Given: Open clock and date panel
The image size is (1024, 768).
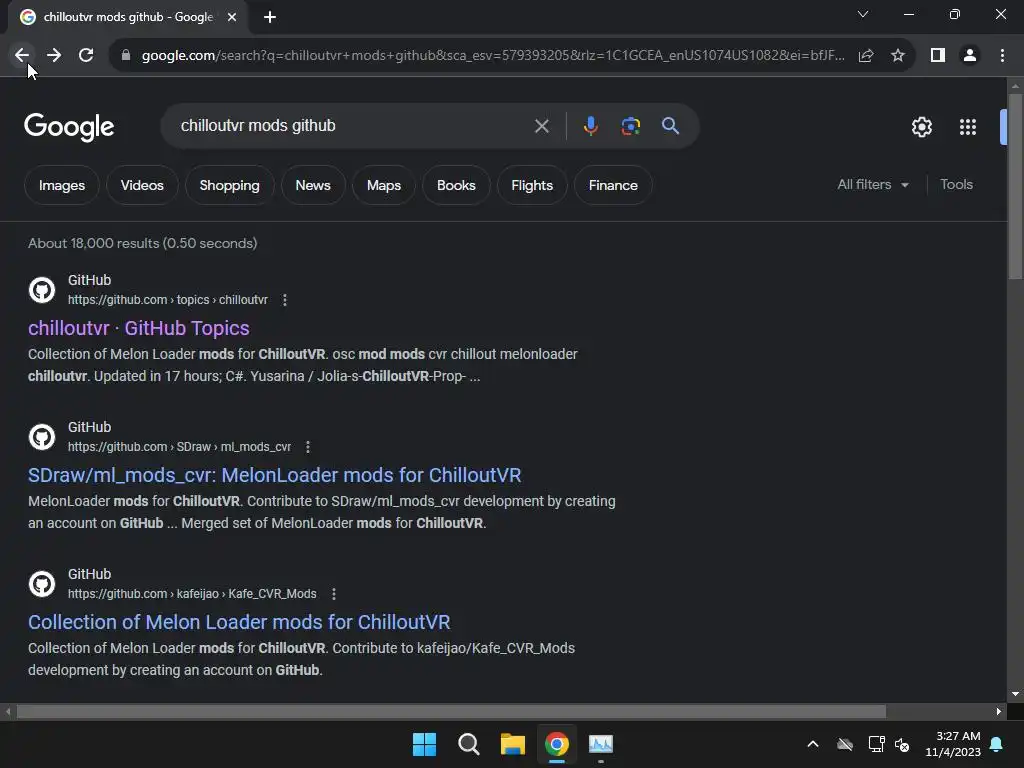Looking at the screenshot, I should tap(953, 744).
